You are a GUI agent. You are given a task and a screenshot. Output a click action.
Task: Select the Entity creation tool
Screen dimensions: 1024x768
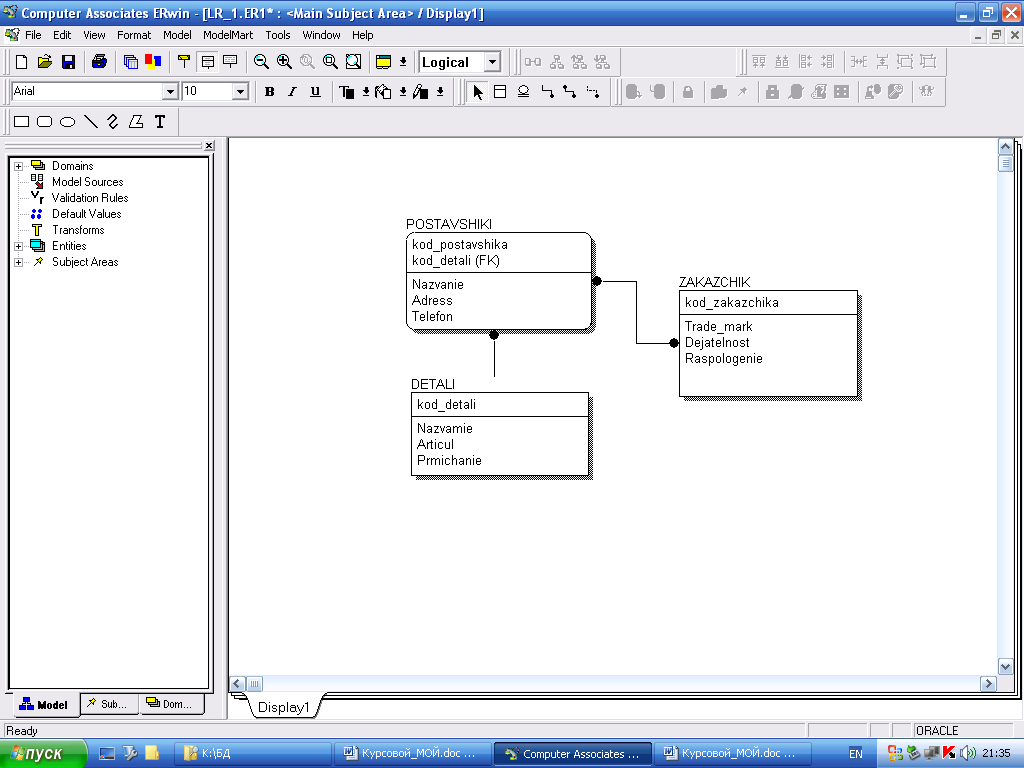(x=500, y=92)
